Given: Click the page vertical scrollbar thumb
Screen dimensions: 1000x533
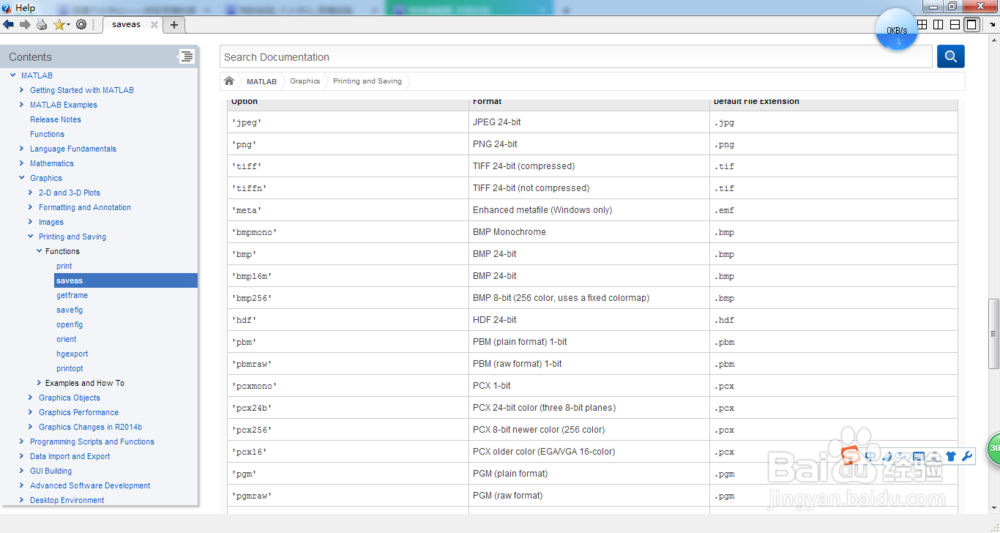Looking at the screenshot, I should point(993,333).
